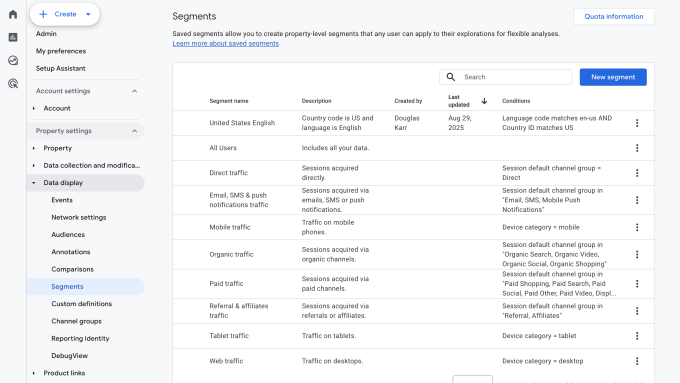Click the Description column header
This screenshot has height=383, width=680.
[x=317, y=101]
